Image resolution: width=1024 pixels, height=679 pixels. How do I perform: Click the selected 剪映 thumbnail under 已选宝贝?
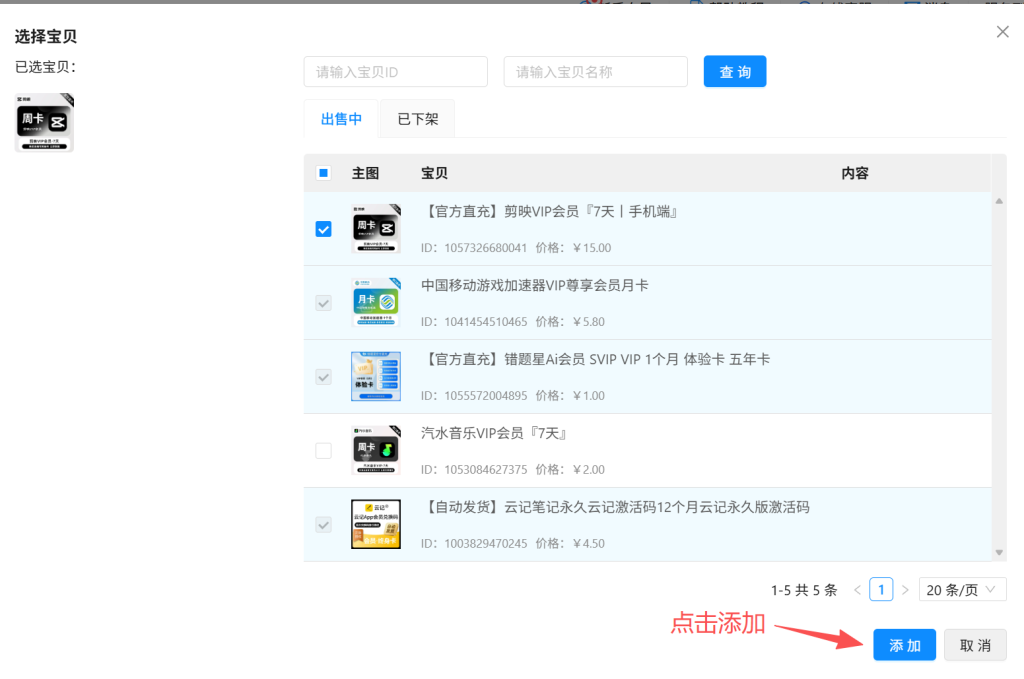point(44,123)
